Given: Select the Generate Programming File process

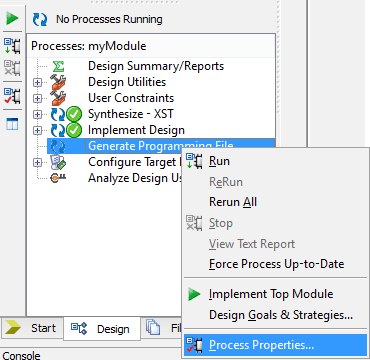Looking at the screenshot, I should coord(161,146).
